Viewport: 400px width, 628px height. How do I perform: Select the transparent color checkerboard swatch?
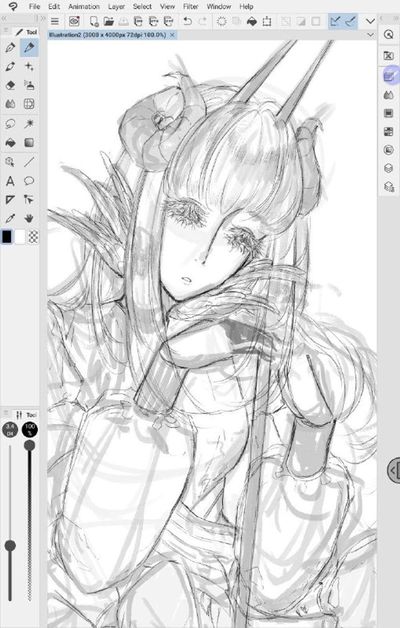[x=33, y=237]
